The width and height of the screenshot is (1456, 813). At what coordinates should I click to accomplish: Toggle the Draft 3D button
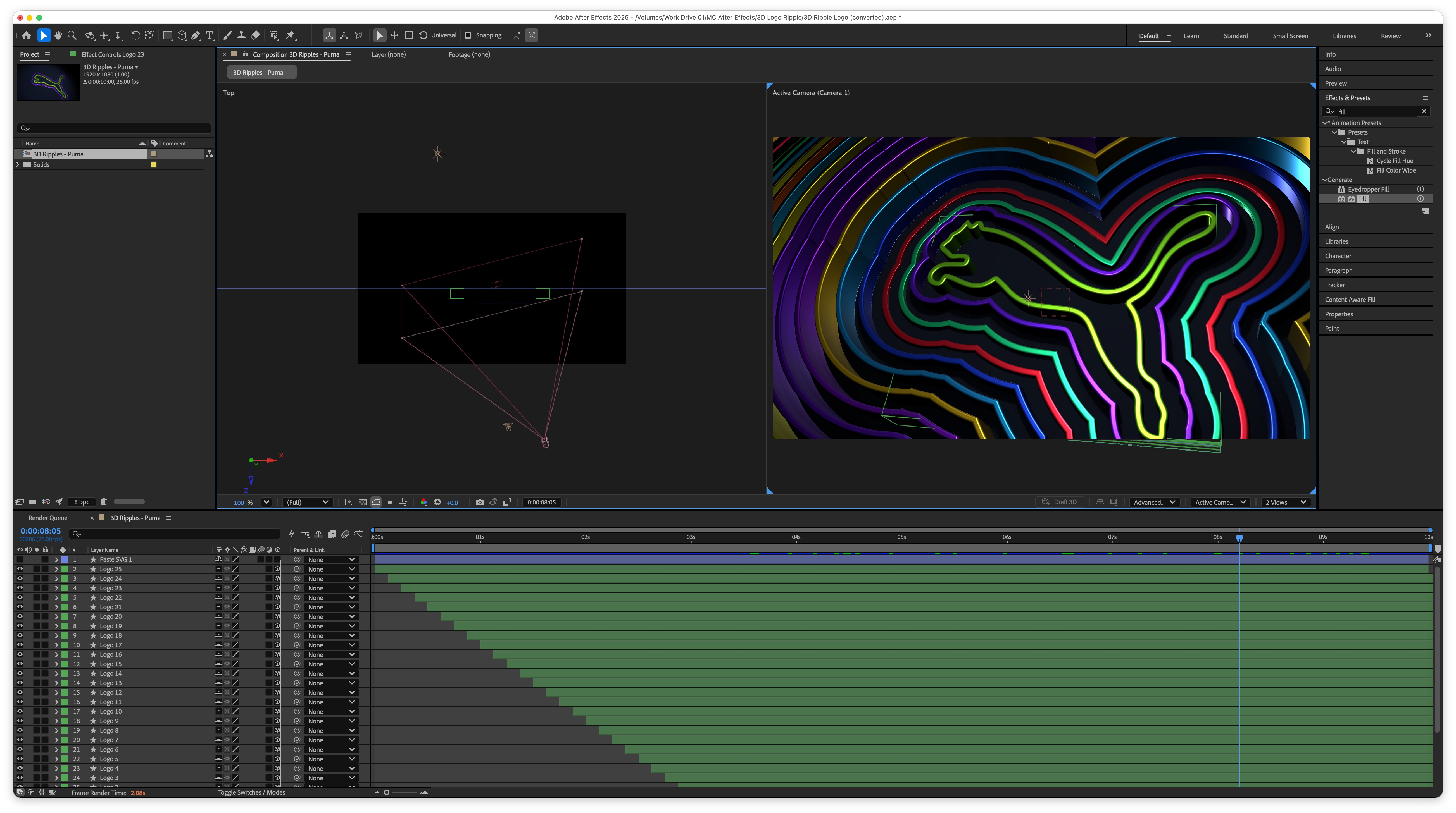tap(1060, 502)
